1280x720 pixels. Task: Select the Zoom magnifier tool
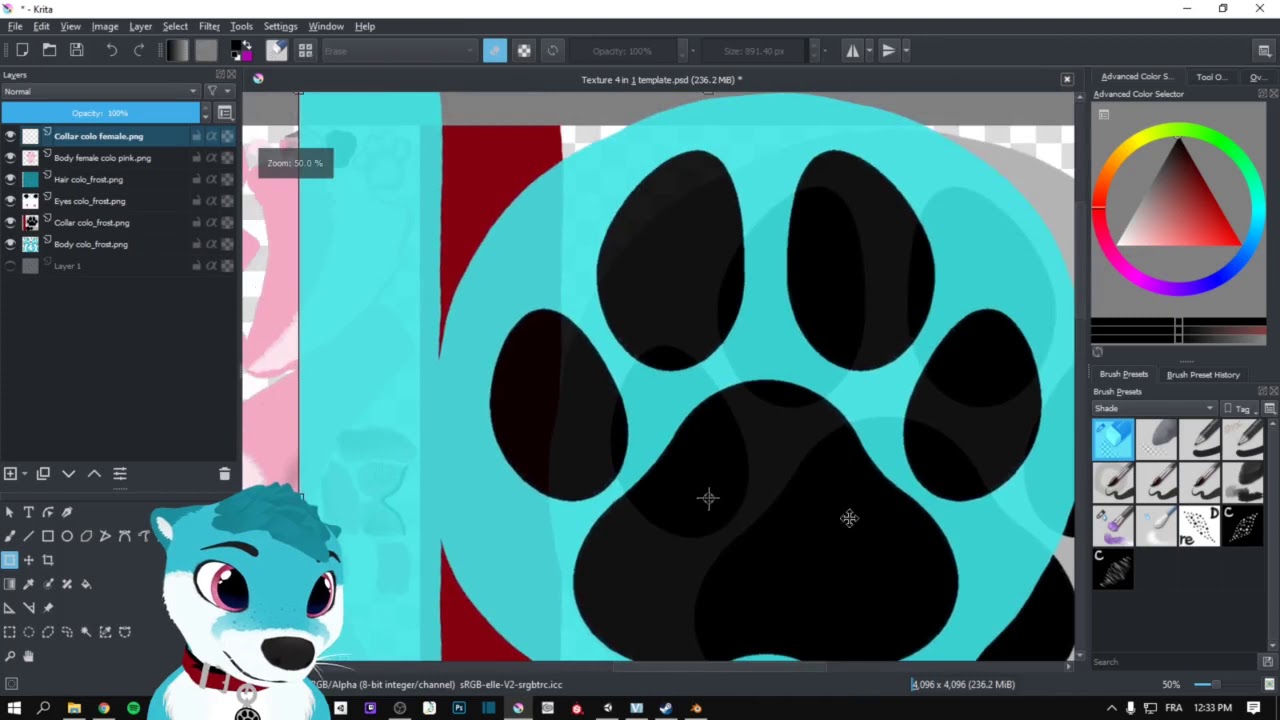click(x=9, y=656)
